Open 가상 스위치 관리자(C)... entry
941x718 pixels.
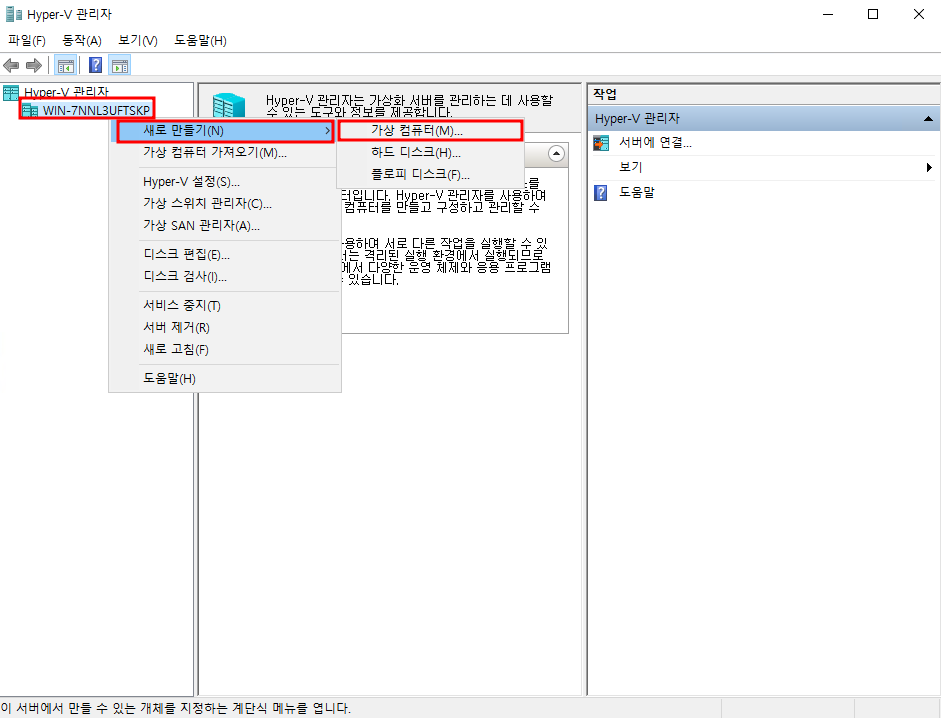[x=225, y=204]
